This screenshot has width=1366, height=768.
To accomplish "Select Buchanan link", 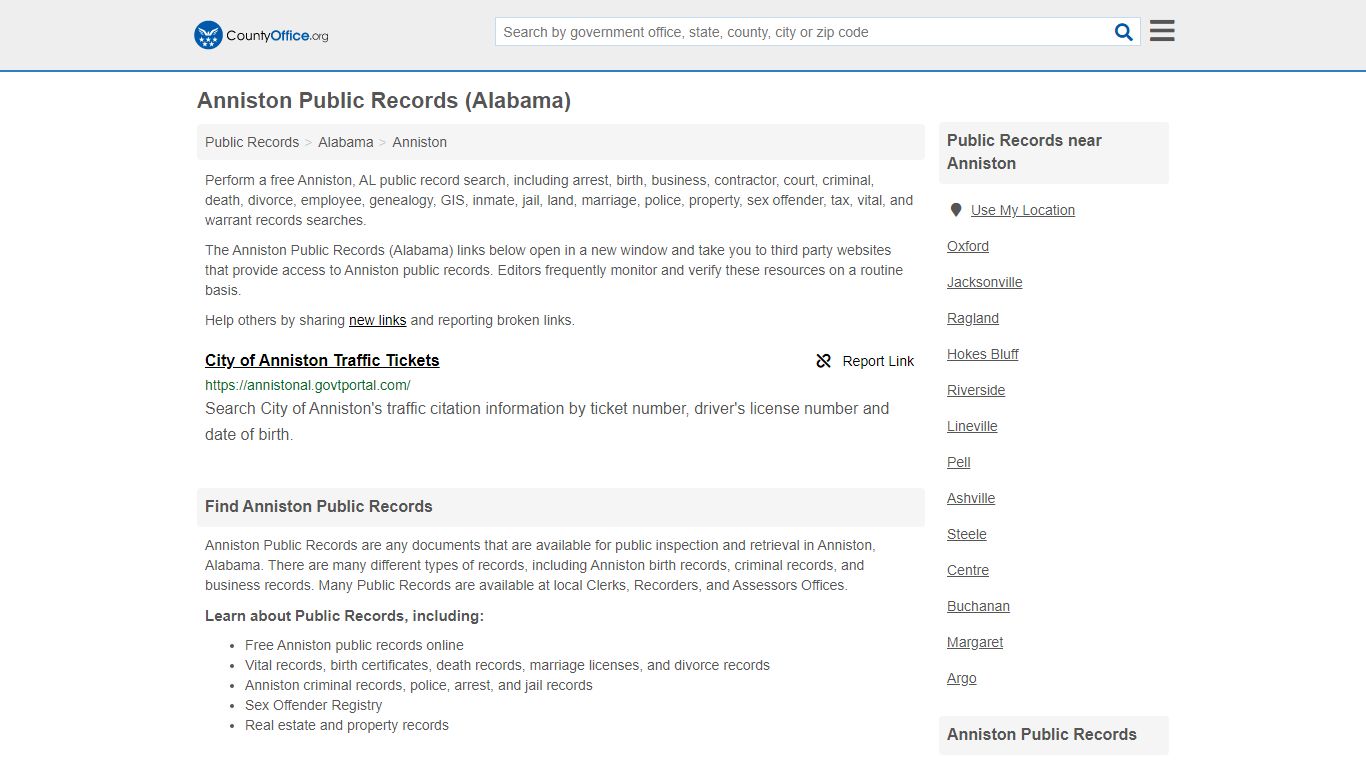I will 978,606.
